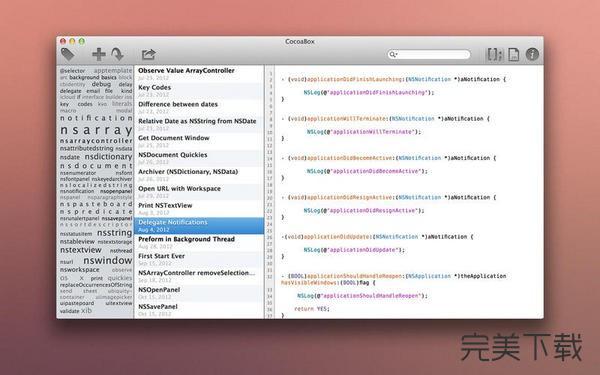Click the curved arrow import icon
Screen dimensions: 600x375
click(117, 54)
